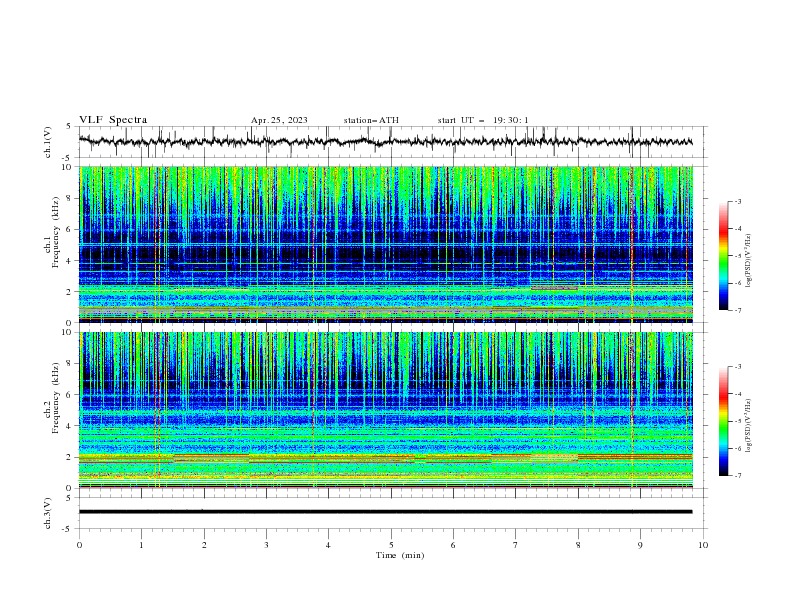Click the ch.2 "Frequency (kHz)" axis label

(56, 397)
